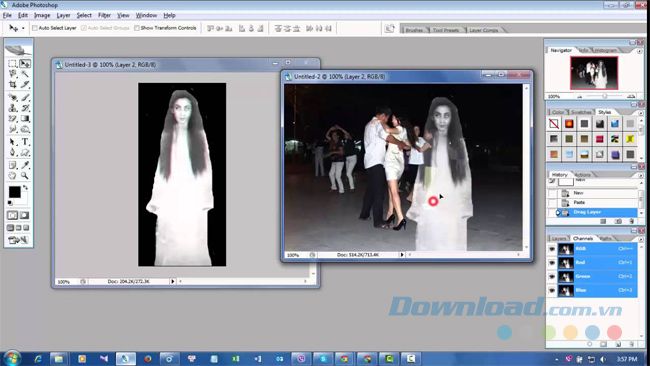This screenshot has width=650, height=366.
Task: Delete current state in History panel
Action: coord(632,221)
